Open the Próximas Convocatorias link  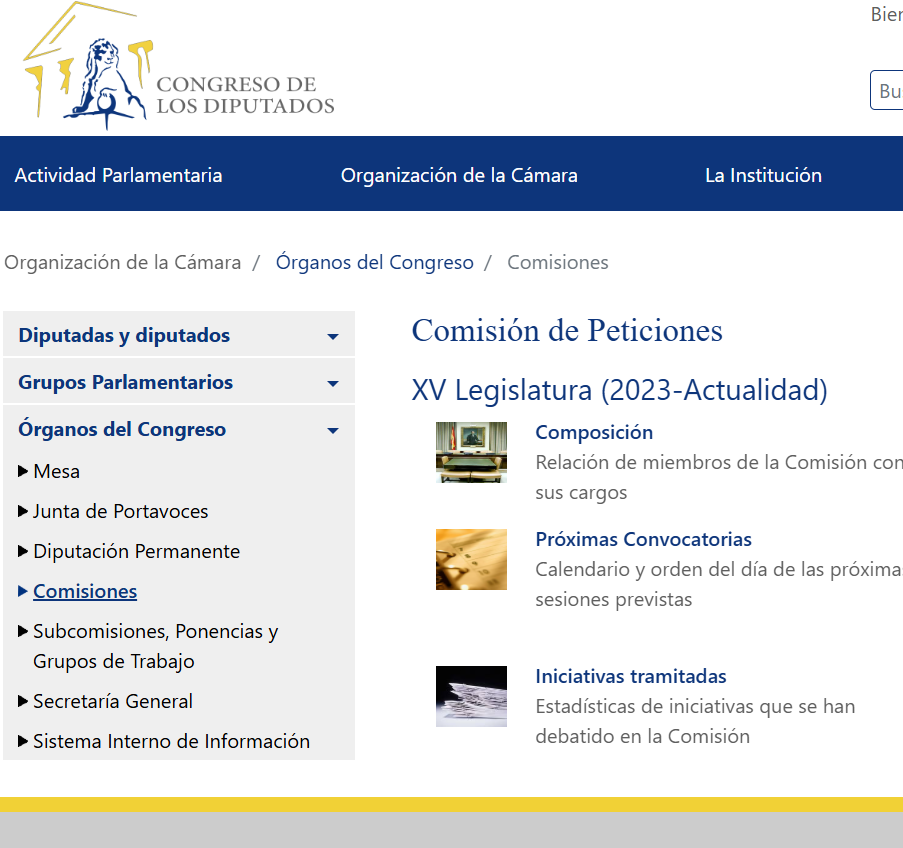643,538
